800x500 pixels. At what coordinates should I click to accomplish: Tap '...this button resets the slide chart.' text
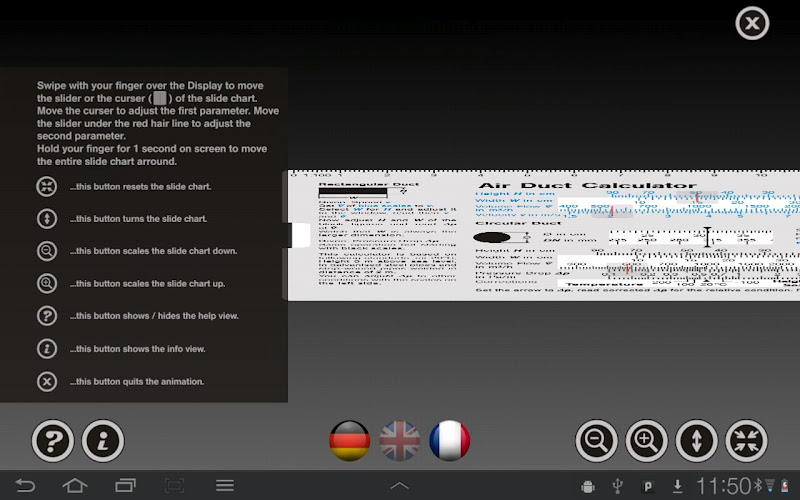141,187
